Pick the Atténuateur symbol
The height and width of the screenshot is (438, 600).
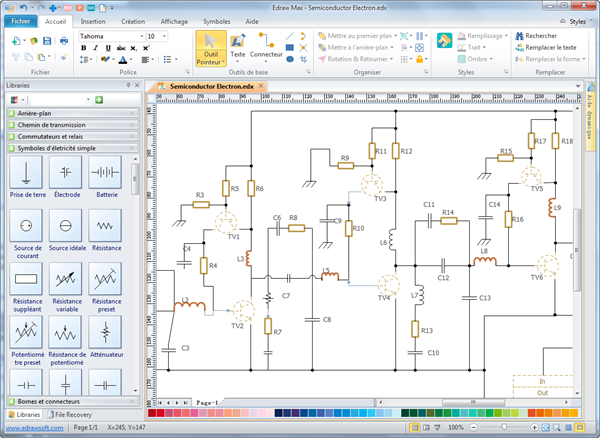pyautogui.click(x=105, y=332)
